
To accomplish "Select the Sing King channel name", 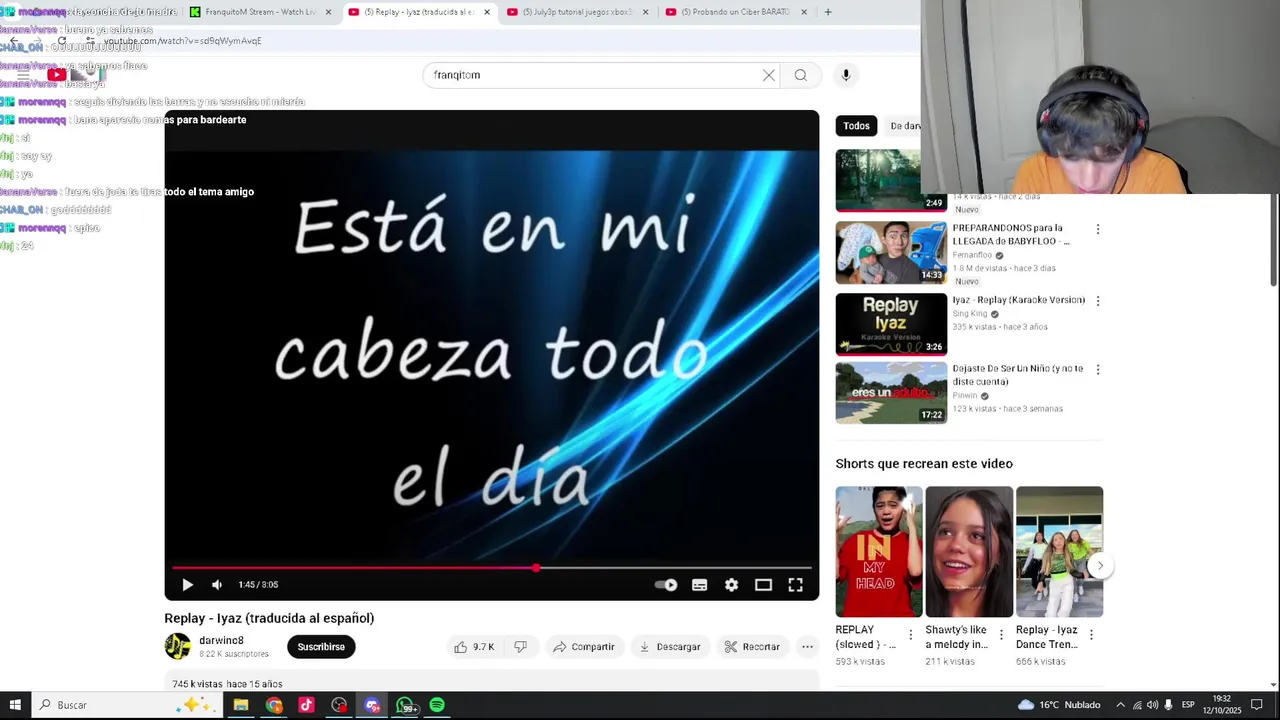I will point(970,314).
